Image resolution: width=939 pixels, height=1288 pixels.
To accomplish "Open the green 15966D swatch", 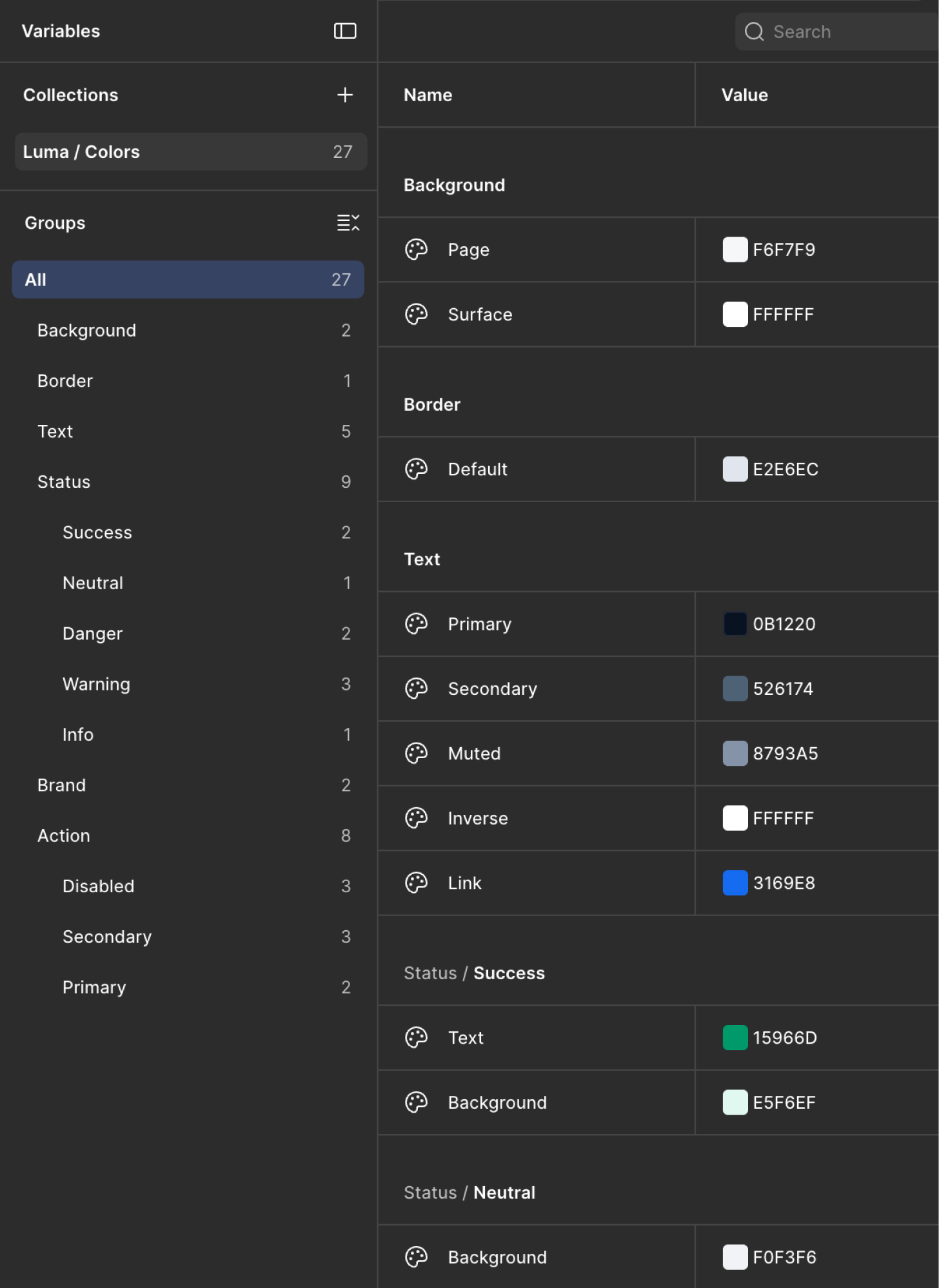I will pos(735,1038).
